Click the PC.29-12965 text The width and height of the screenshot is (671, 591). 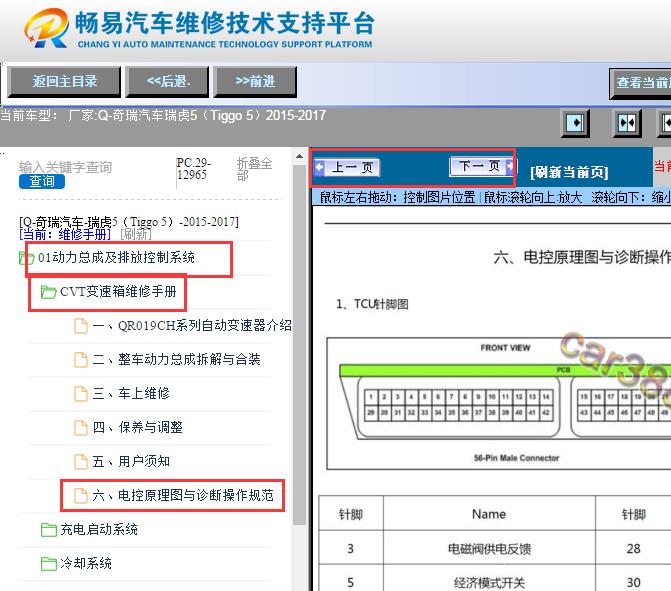point(193,169)
